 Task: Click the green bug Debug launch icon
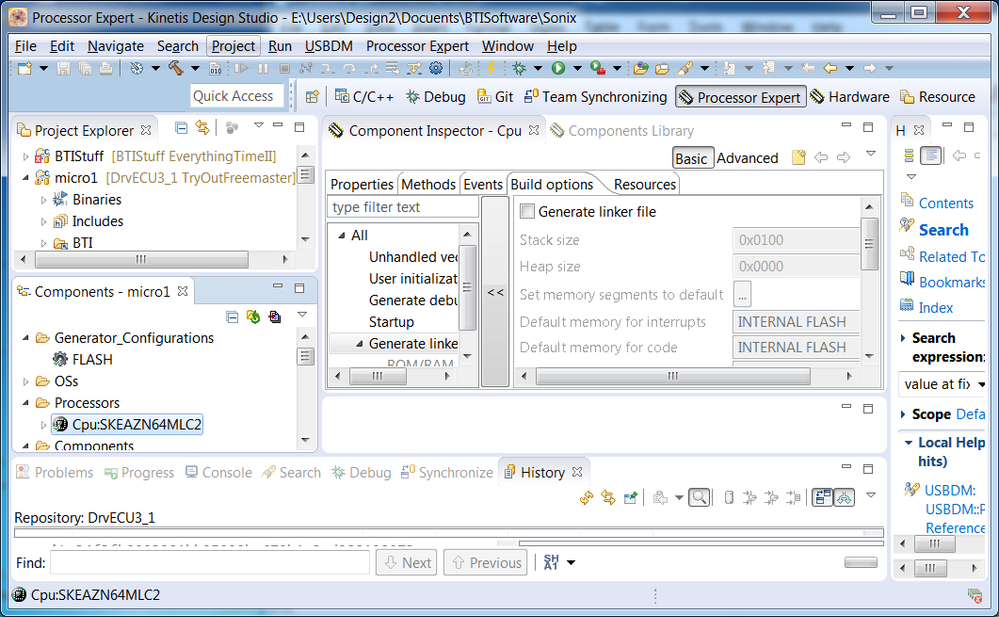(519, 68)
